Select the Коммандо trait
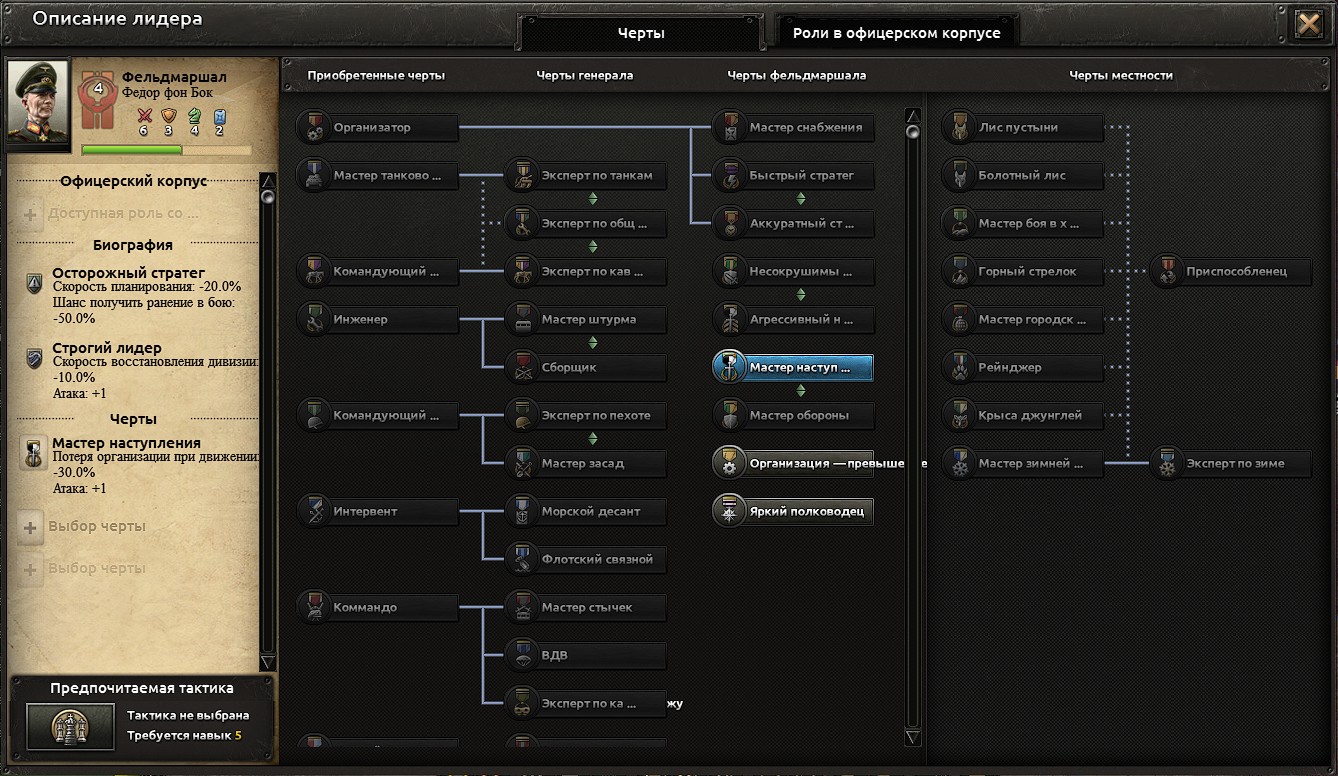The width and height of the screenshot is (1338, 776). (x=378, y=607)
